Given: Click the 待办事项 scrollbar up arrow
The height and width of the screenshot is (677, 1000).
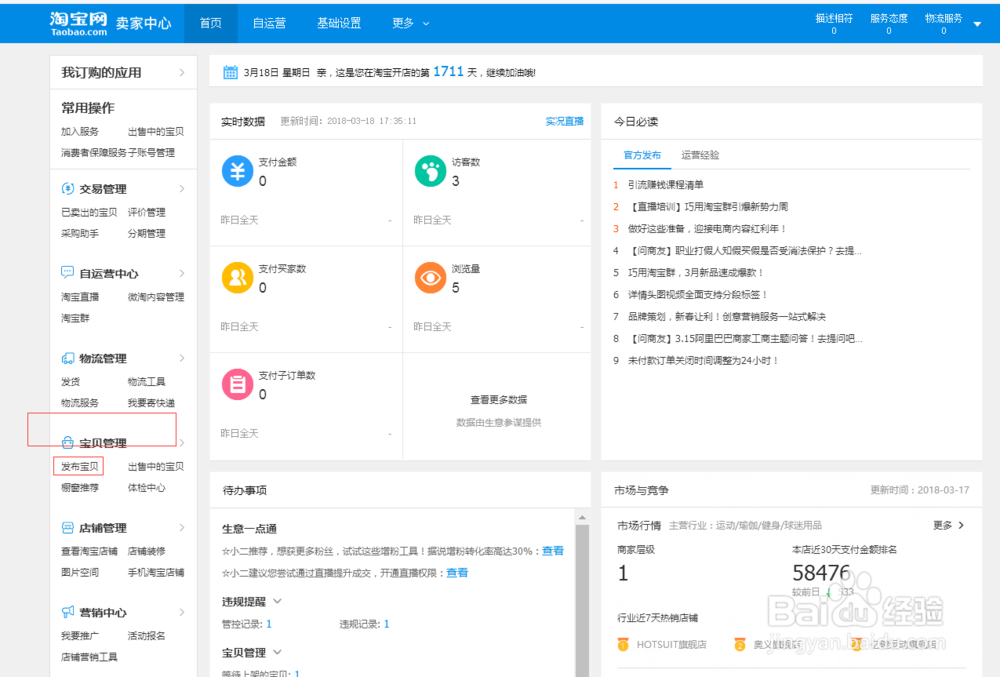Looking at the screenshot, I should pyautogui.click(x=582, y=518).
